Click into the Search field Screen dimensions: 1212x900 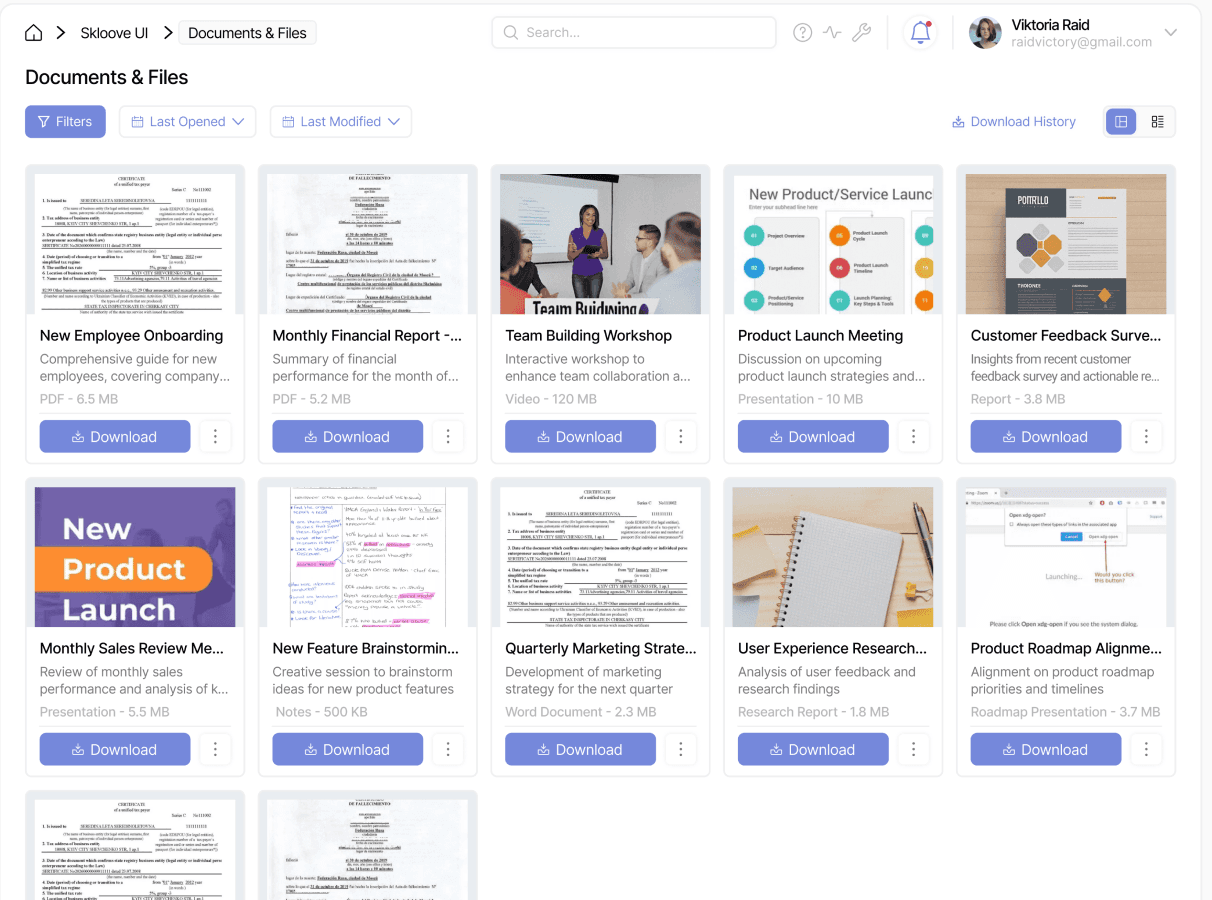pos(634,33)
